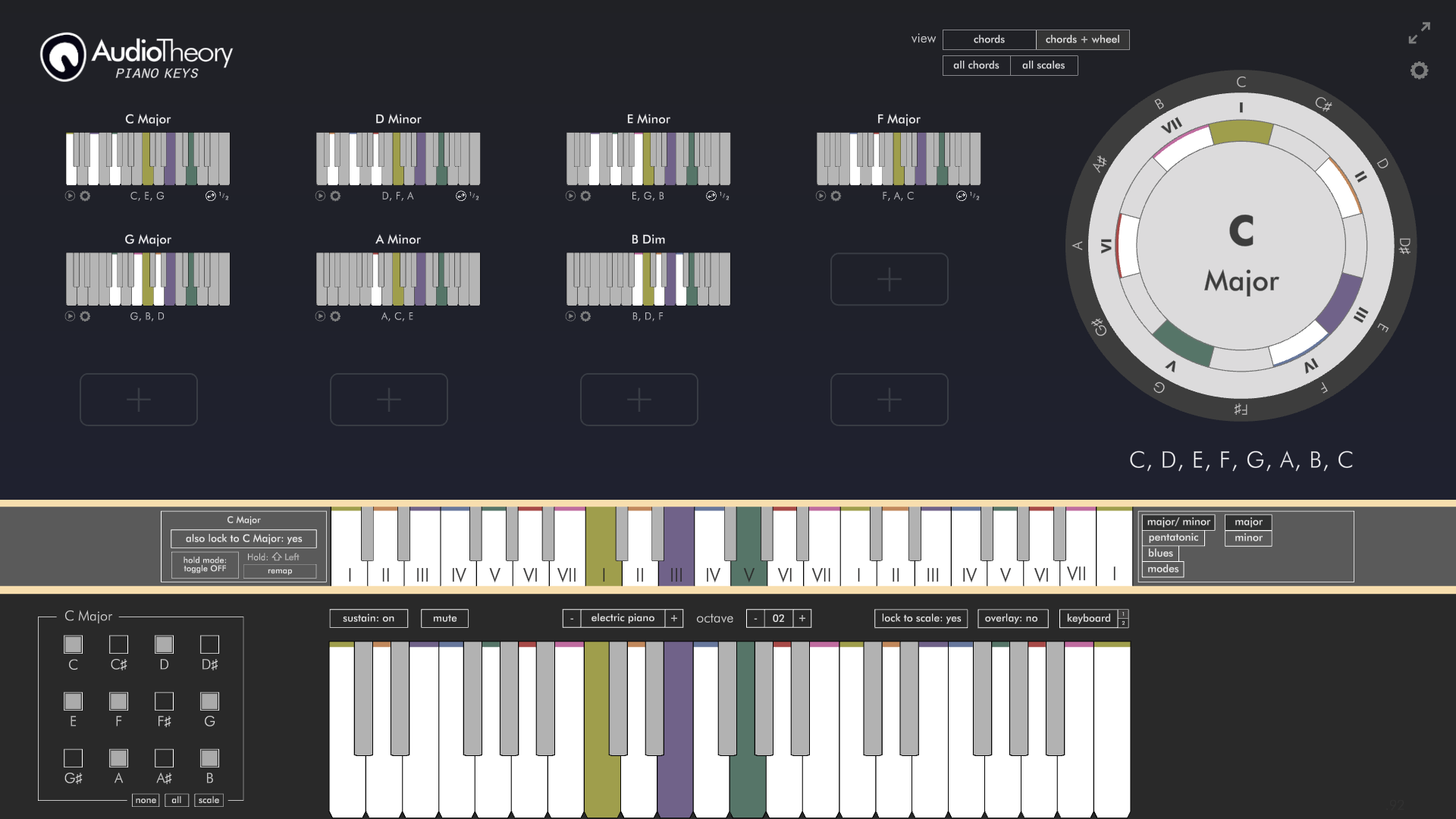The image size is (1456, 819).
Task: Open settings gear for G Major chord
Action: (x=85, y=316)
